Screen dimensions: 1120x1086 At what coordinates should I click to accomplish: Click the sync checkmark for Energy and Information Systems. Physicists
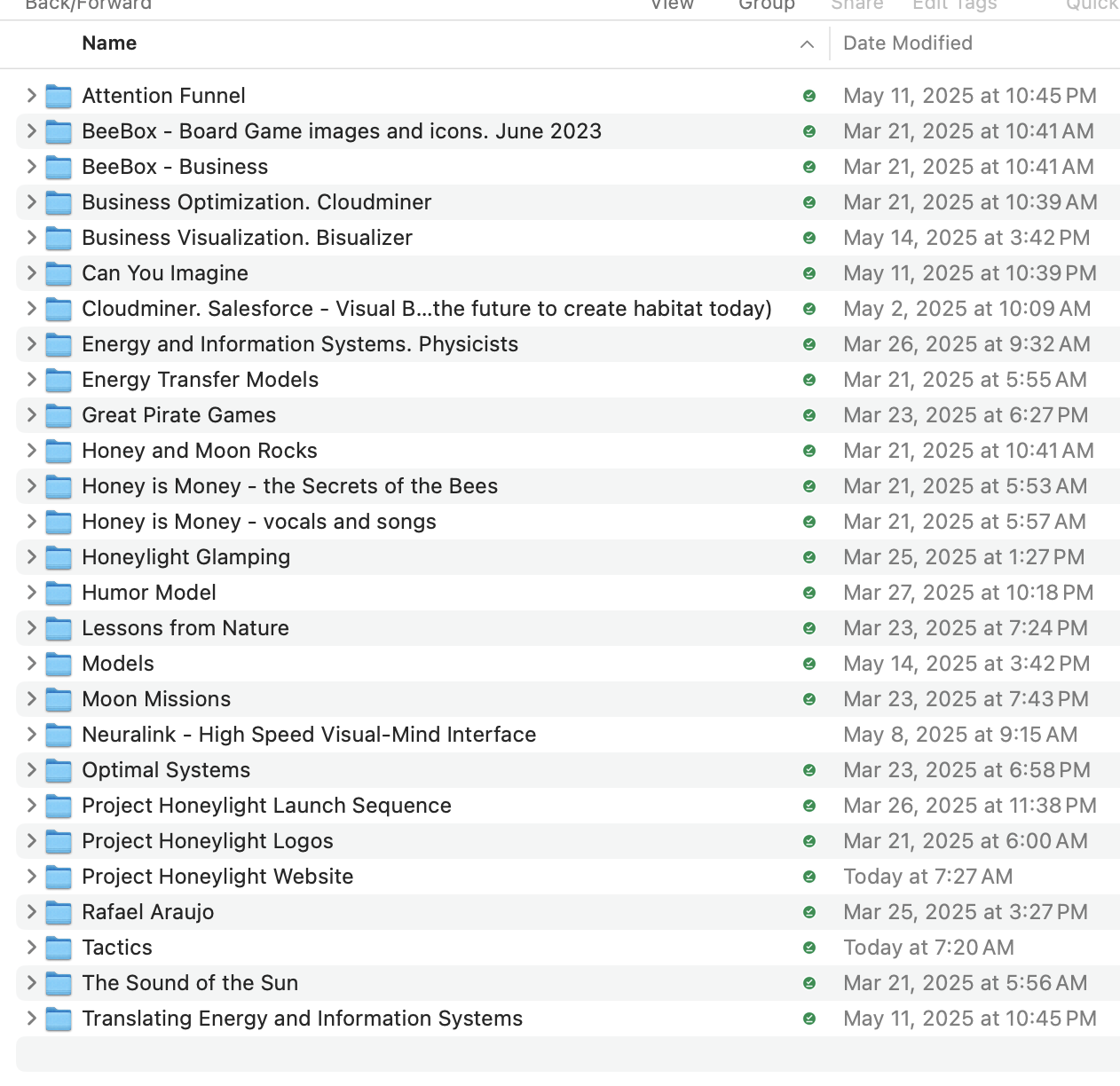809,344
